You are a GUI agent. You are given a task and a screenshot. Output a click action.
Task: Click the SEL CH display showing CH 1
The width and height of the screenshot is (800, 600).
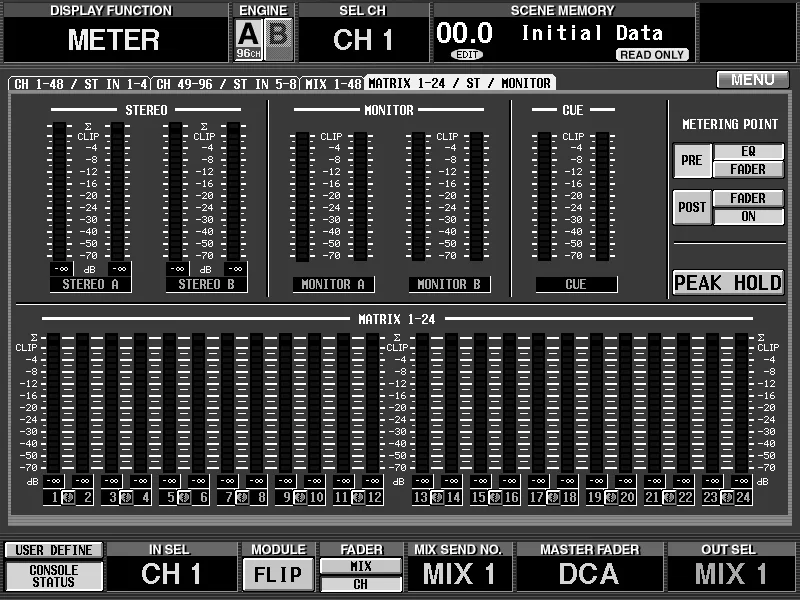coord(363,40)
